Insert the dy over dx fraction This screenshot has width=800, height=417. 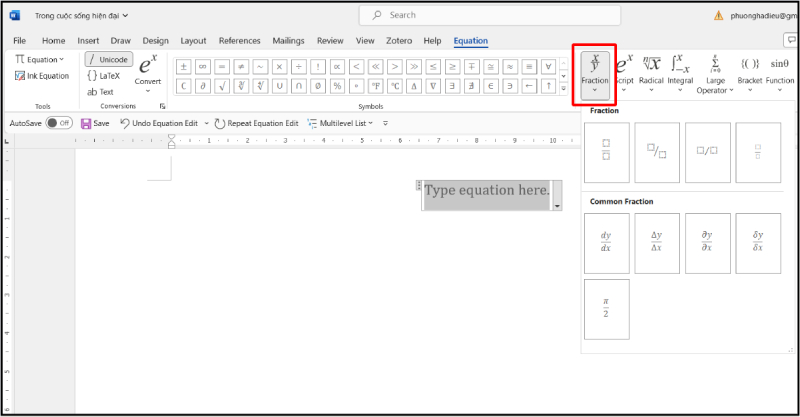pos(606,242)
